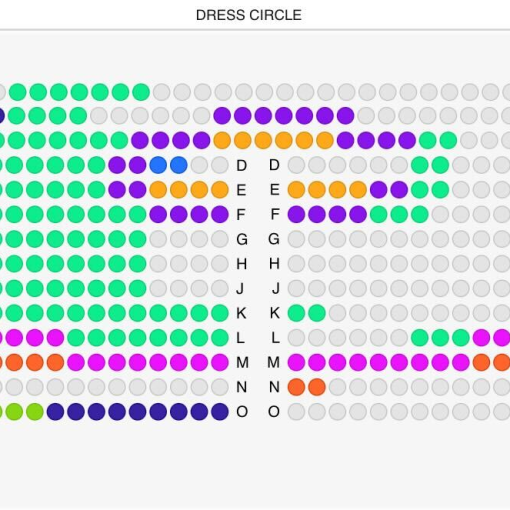Choose green seat nearest the left K label
510x510 pixels.
pos(220,313)
